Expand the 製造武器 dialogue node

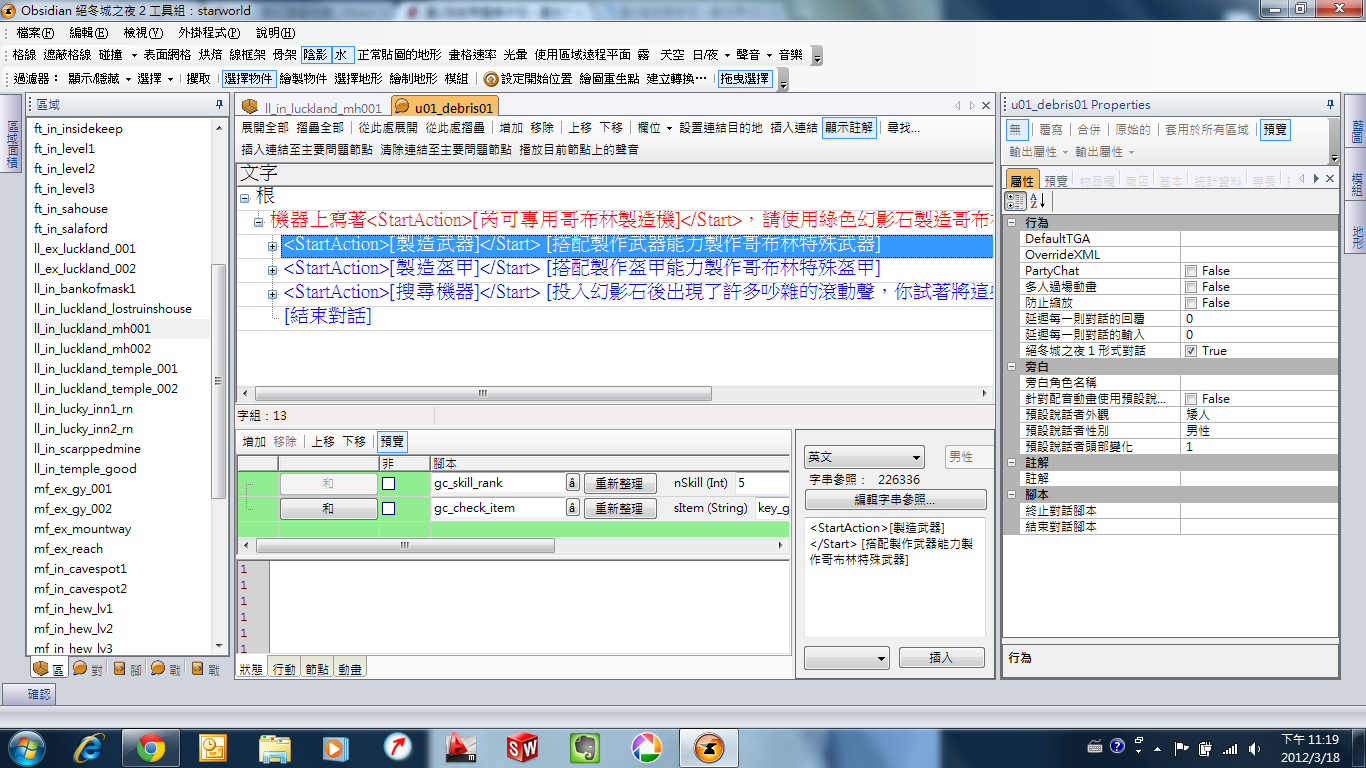(x=273, y=245)
